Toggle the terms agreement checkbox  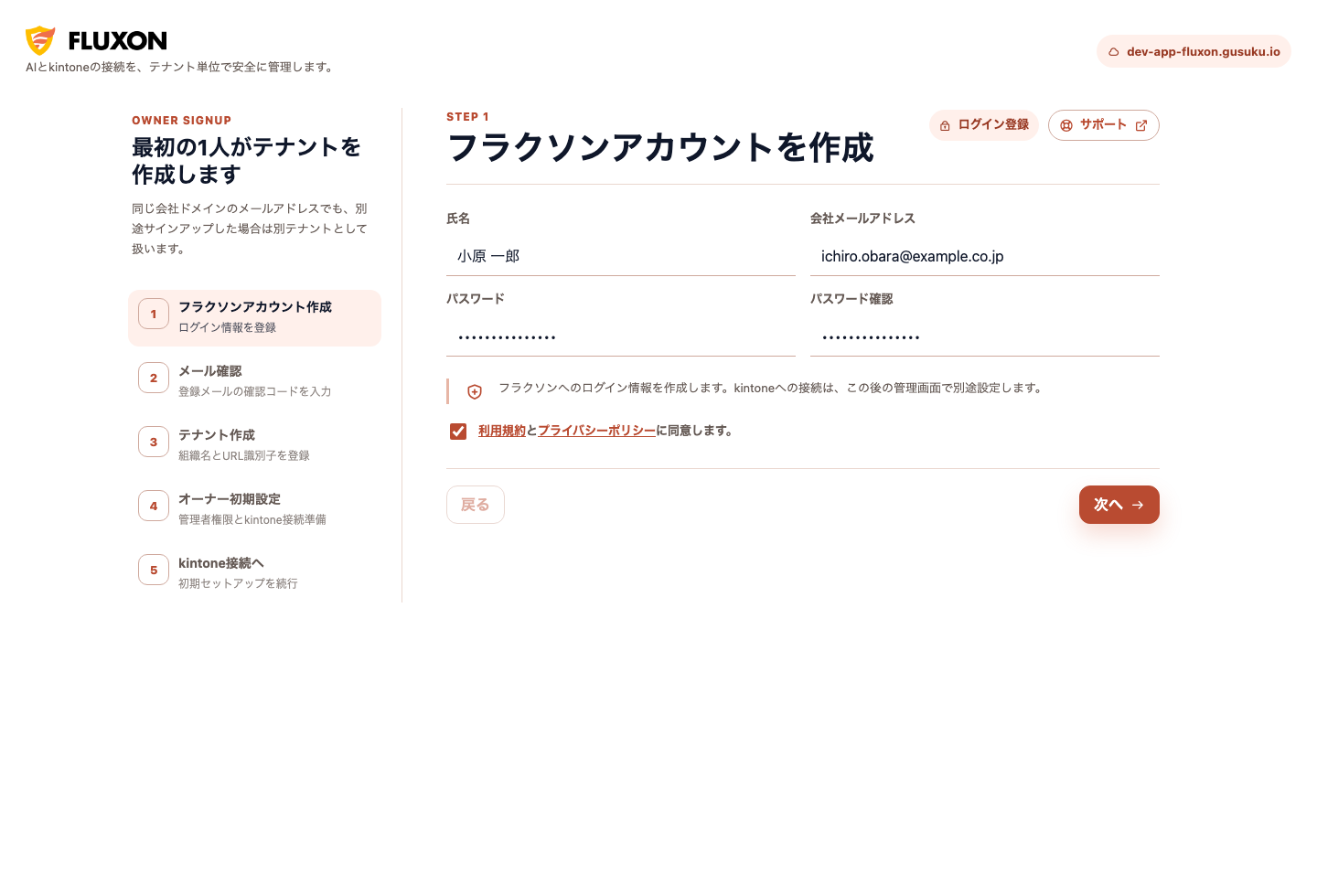pyautogui.click(x=458, y=432)
